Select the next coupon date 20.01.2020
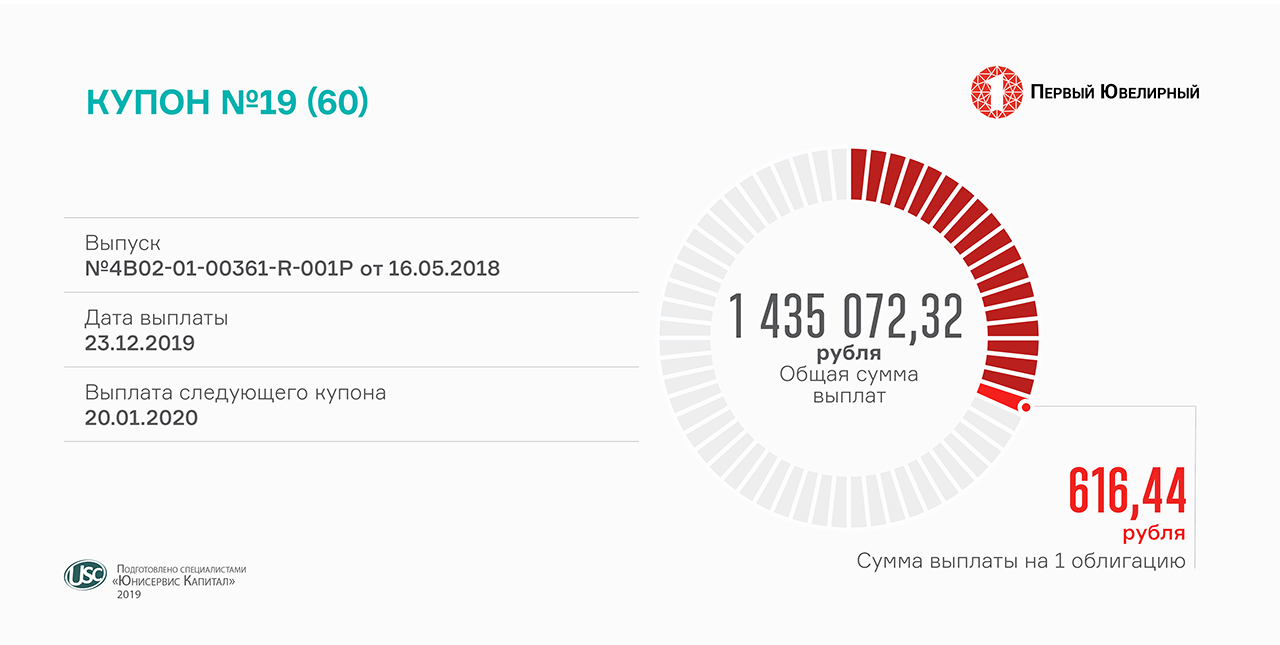 point(141,418)
